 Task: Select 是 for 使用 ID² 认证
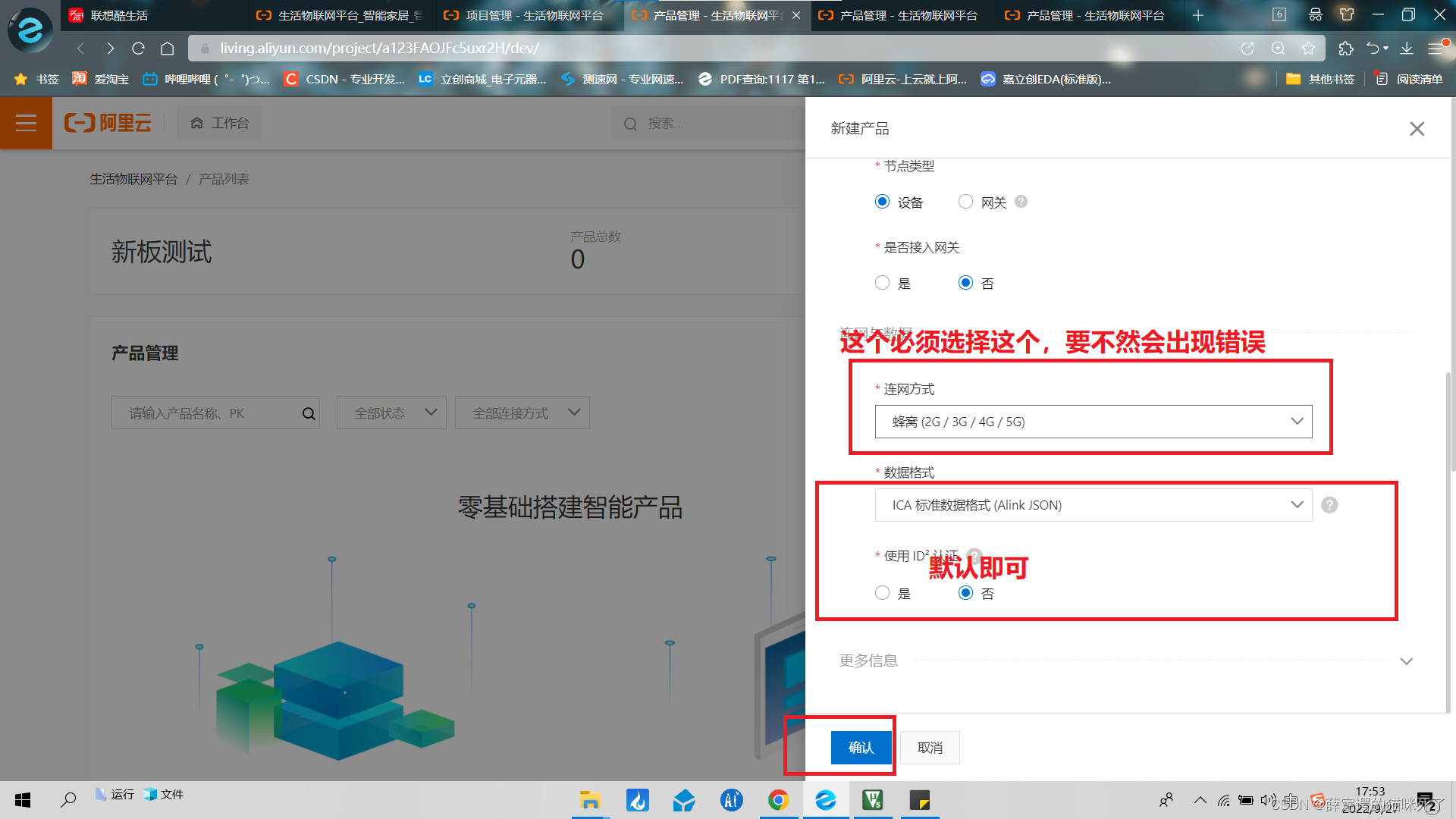click(882, 593)
